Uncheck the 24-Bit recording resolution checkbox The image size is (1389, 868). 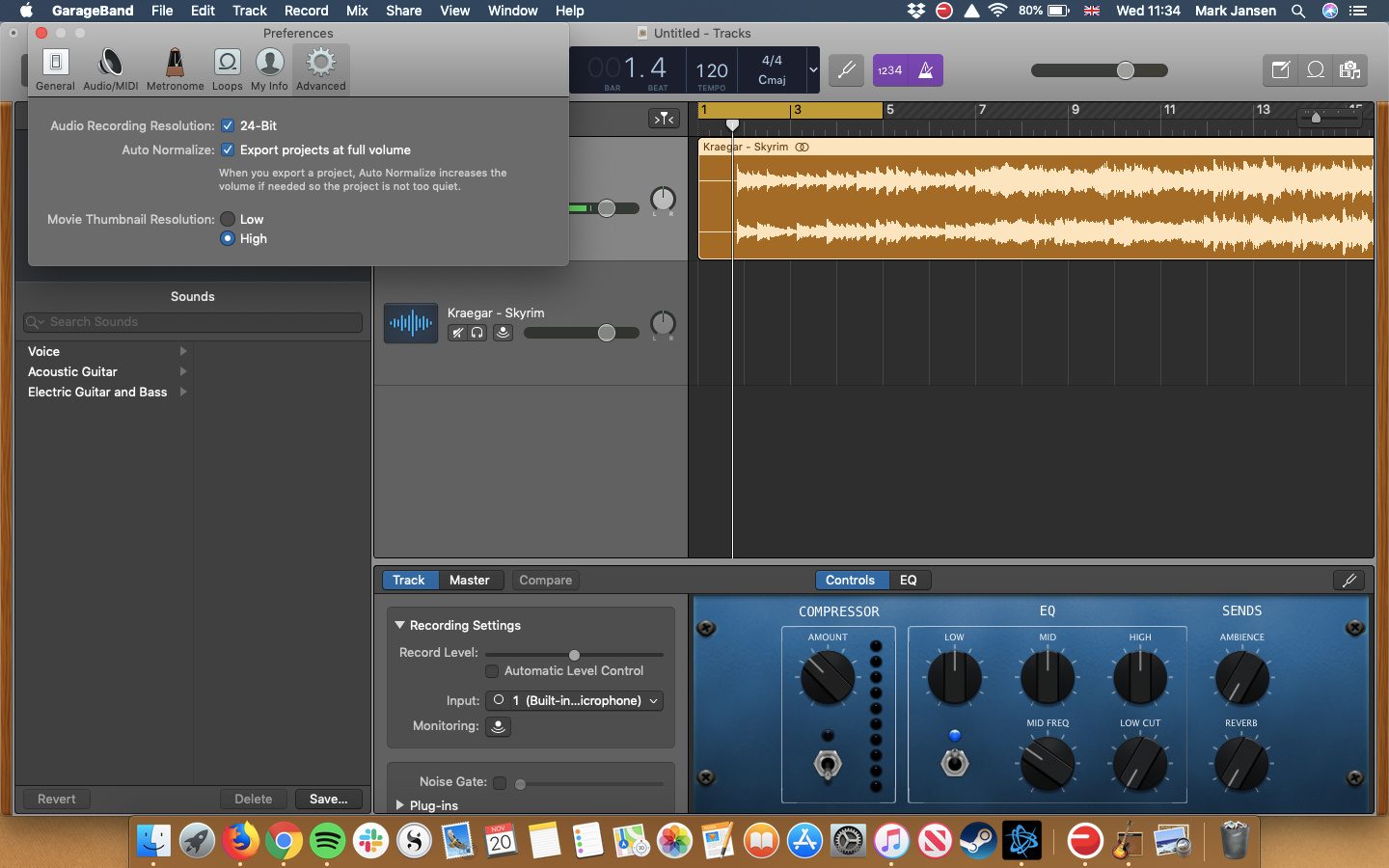228,125
